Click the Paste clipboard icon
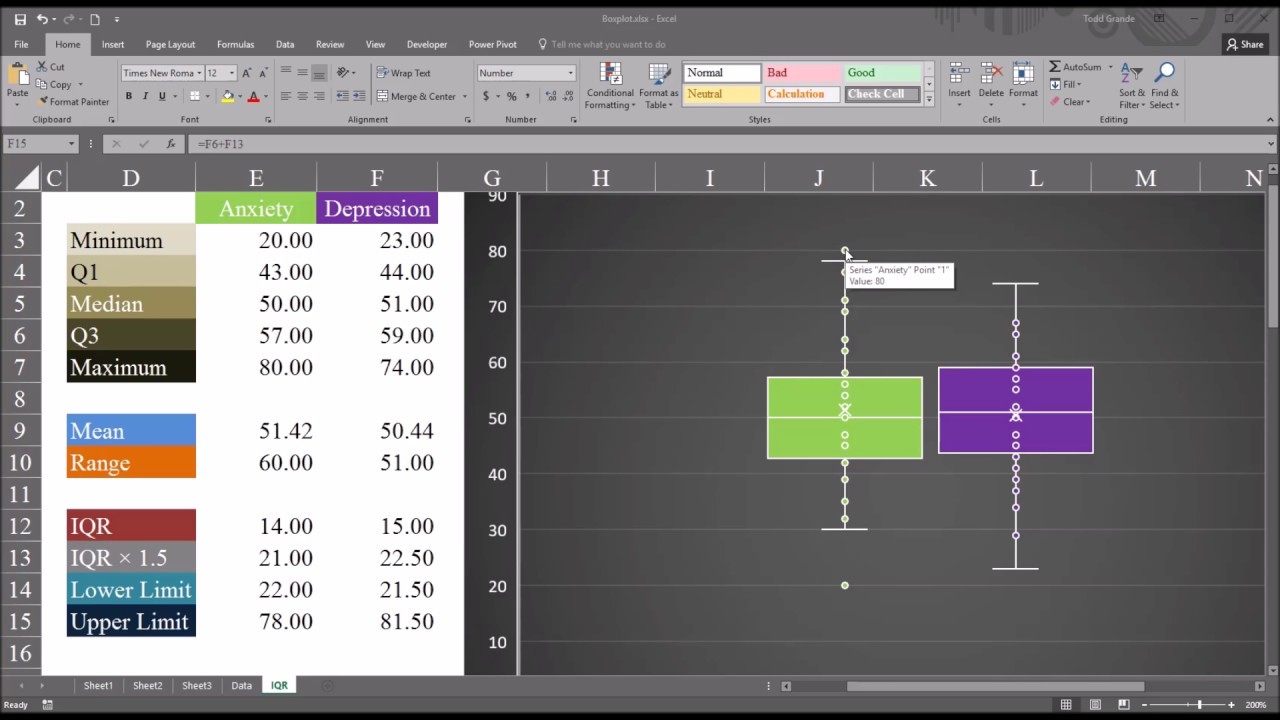Viewport: 1280px width, 720px height. coord(18,74)
